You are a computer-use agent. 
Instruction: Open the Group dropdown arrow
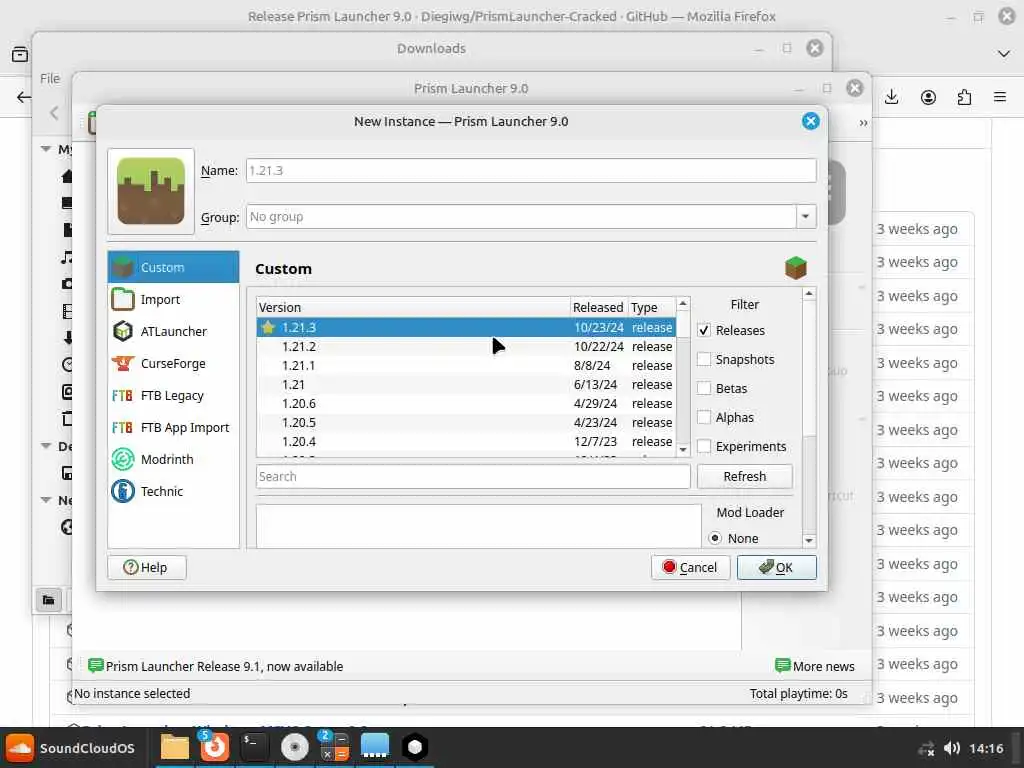click(806, 216)
